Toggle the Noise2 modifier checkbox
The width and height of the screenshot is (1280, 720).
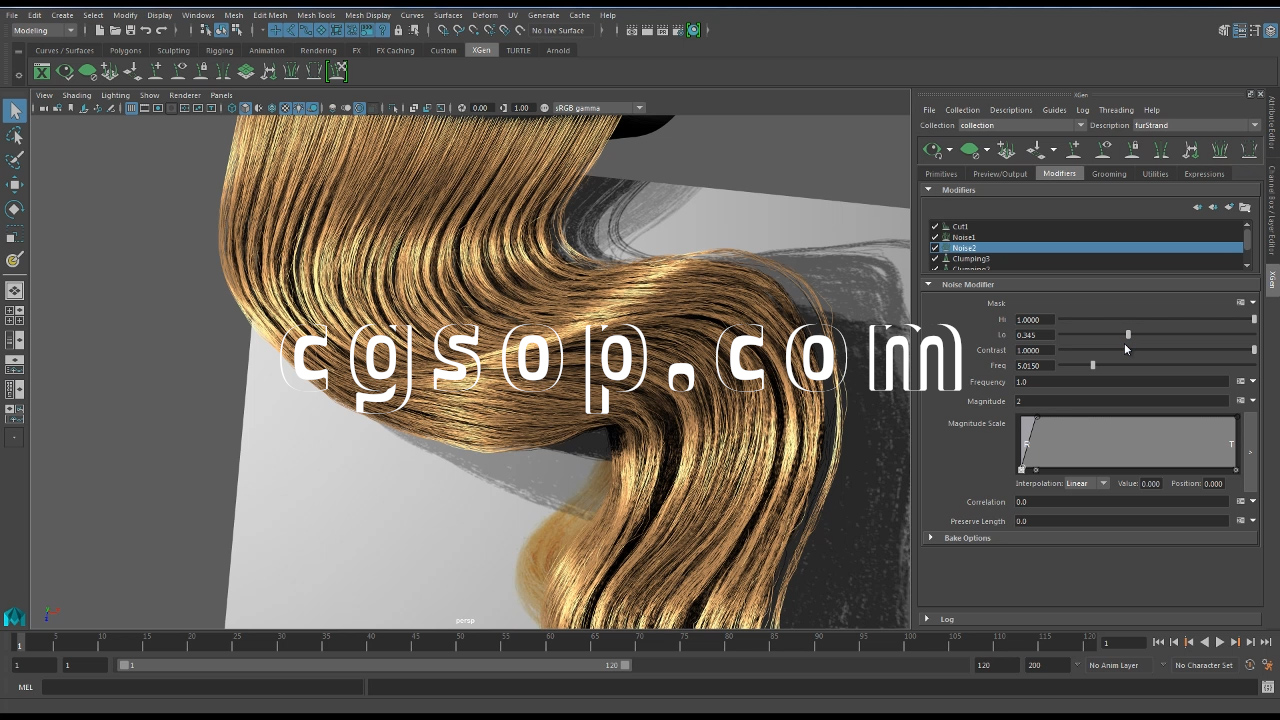point(935,248)
